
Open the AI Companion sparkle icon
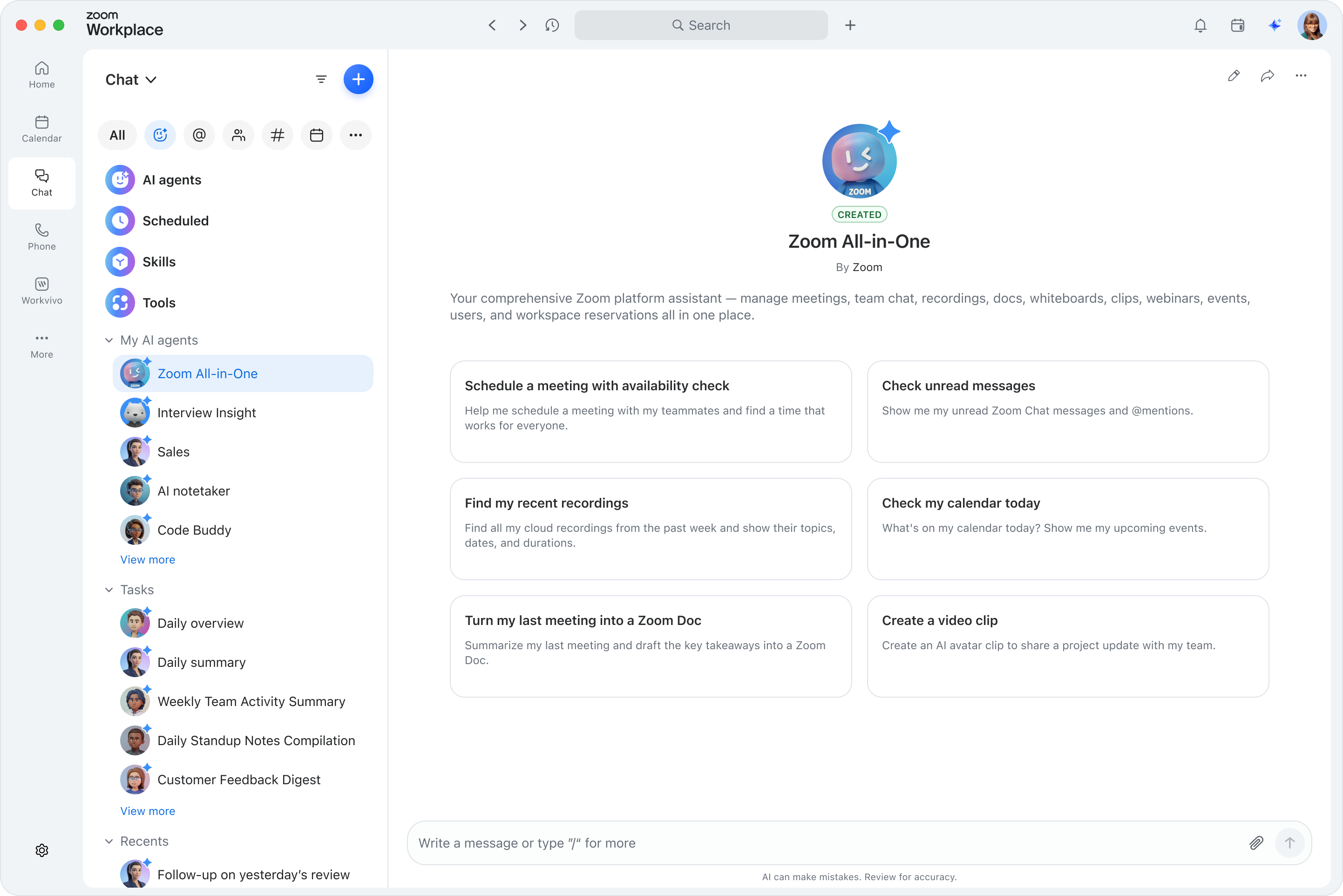[x=1275, y=25]
